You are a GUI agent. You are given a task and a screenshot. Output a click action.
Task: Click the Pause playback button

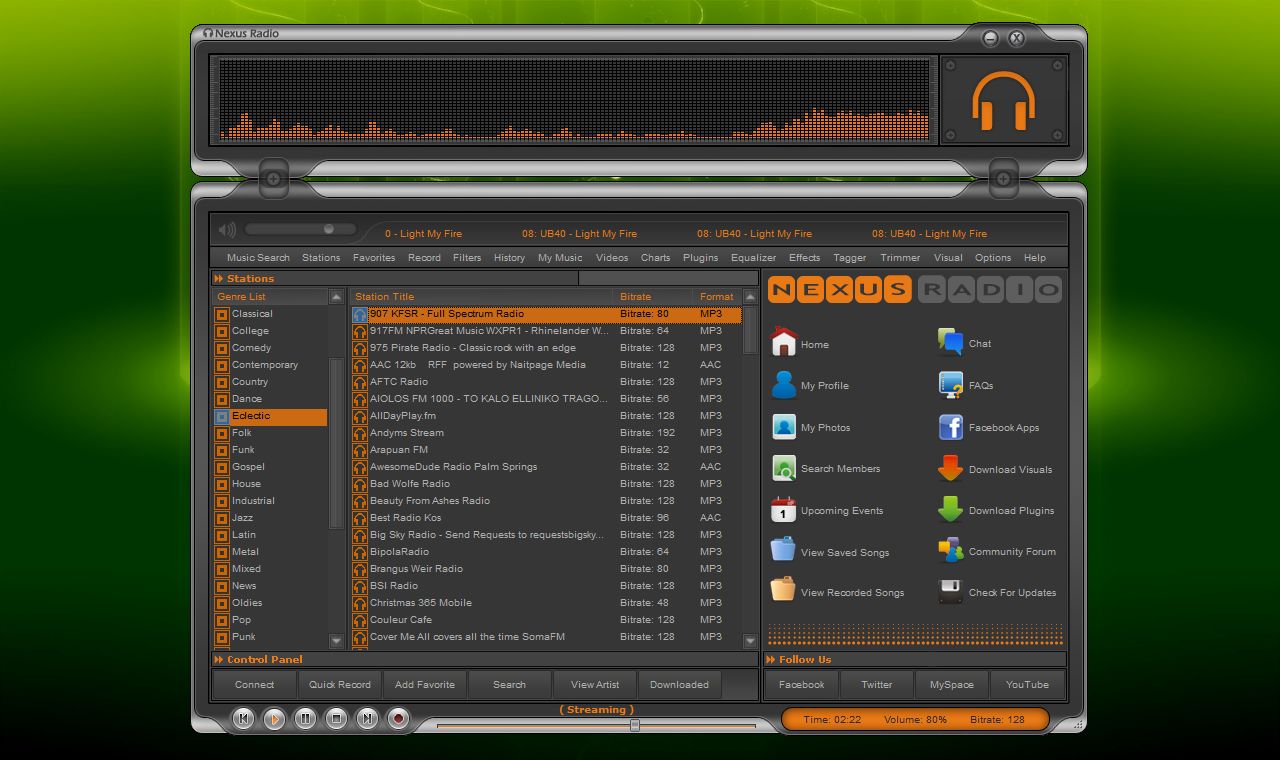coord(305,718)
